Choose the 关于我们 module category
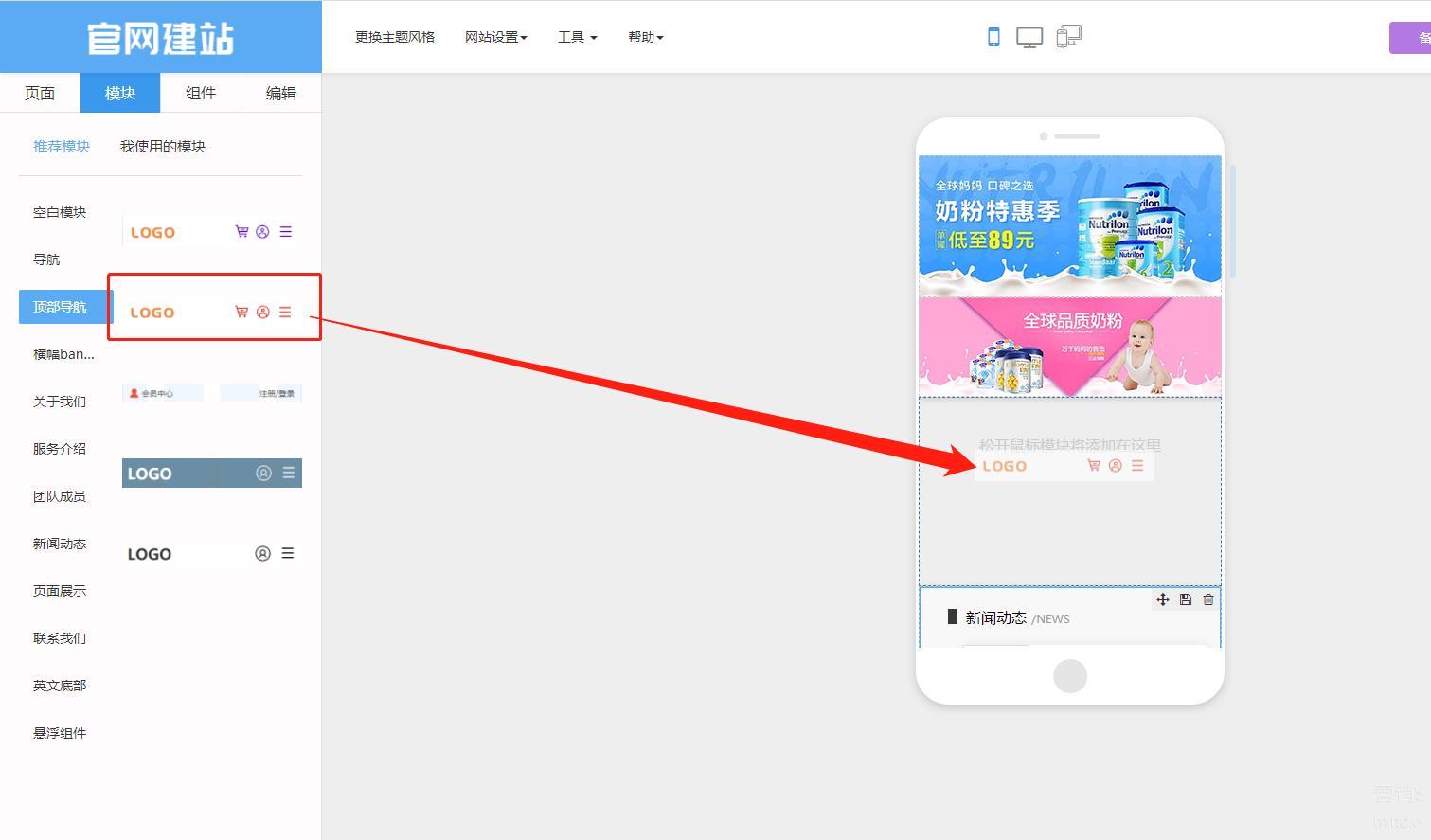 pyautogui.click(x=60, y=402)
